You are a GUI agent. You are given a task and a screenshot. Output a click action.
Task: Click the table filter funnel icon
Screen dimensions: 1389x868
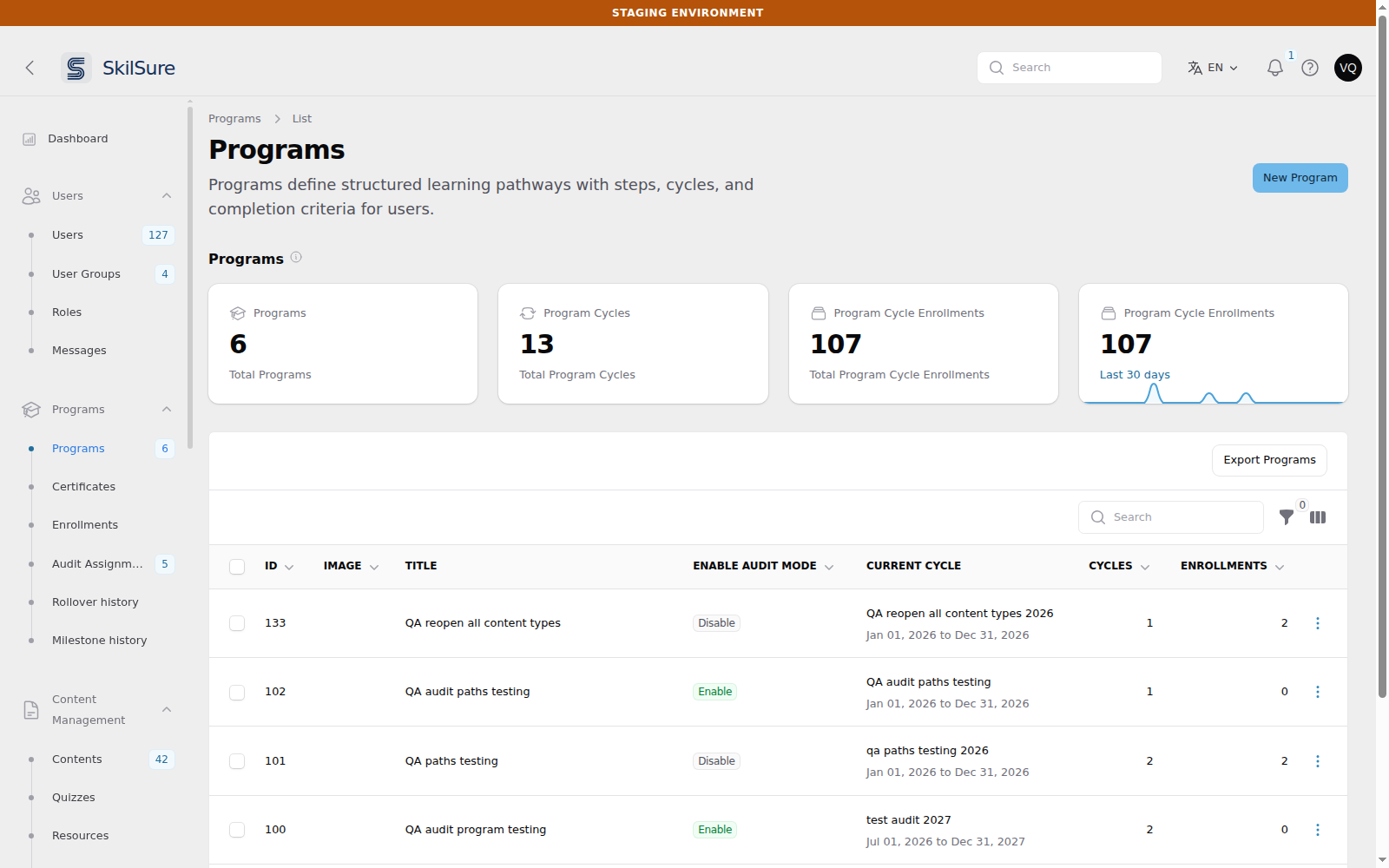pos(1287,517)
